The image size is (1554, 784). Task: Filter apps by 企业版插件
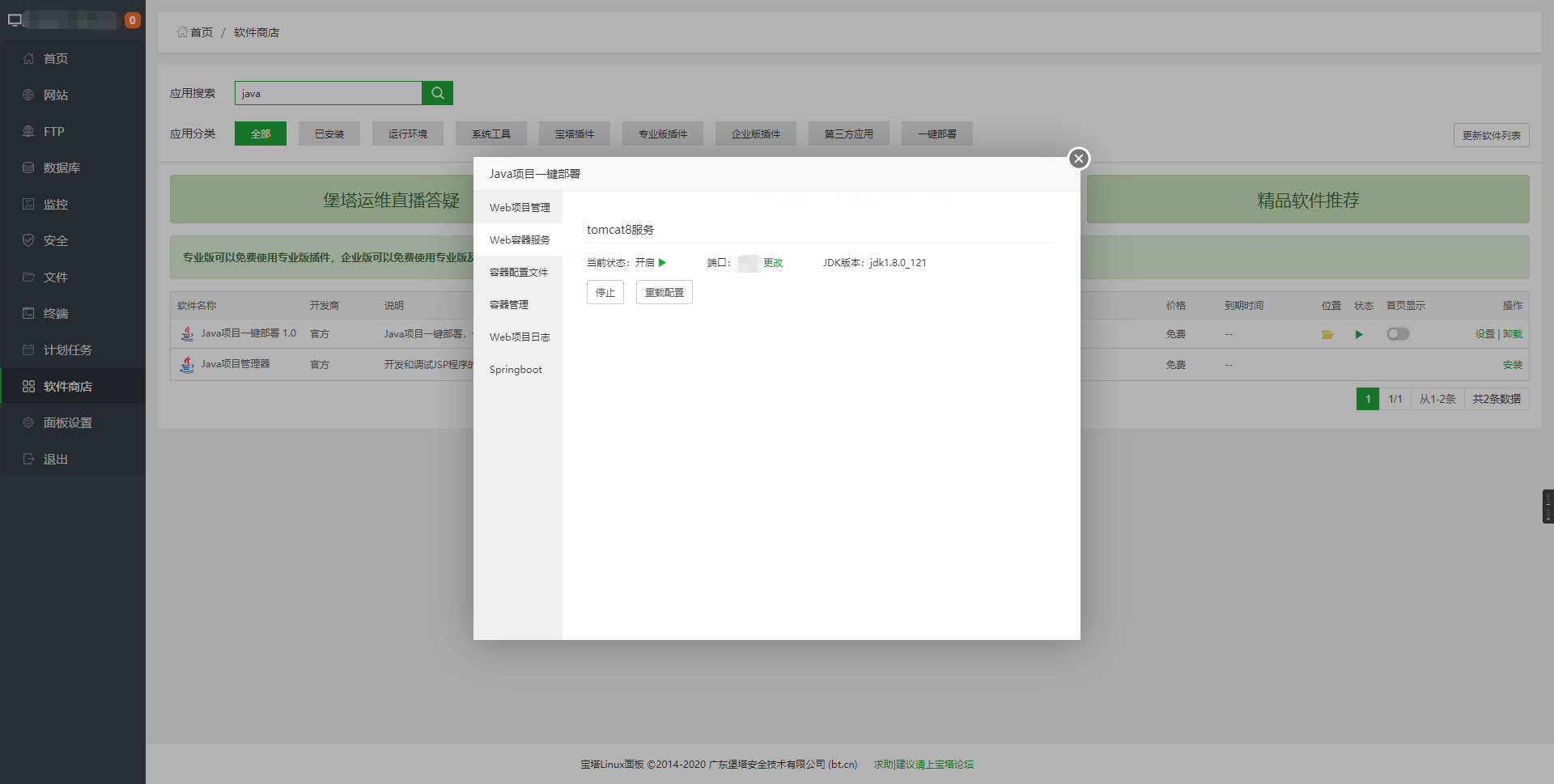point(756,133)
